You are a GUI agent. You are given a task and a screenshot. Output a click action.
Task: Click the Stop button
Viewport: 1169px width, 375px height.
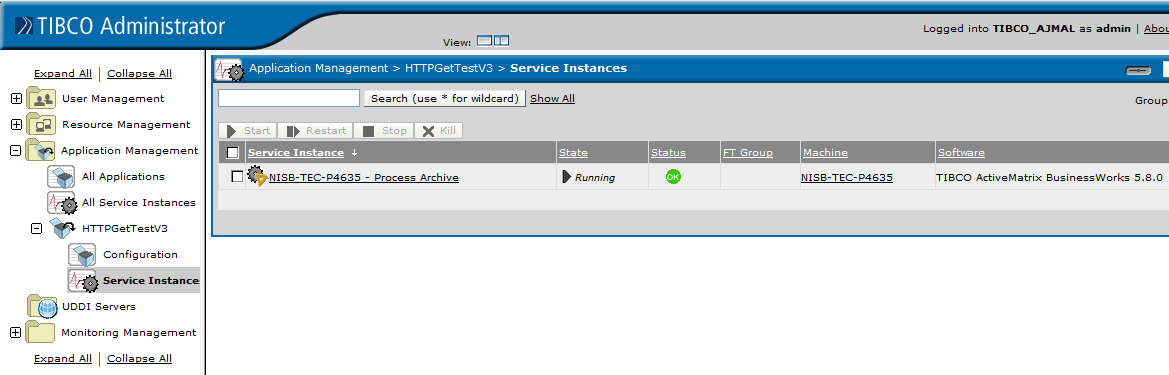pyautogui.click(x=384, y=131)
